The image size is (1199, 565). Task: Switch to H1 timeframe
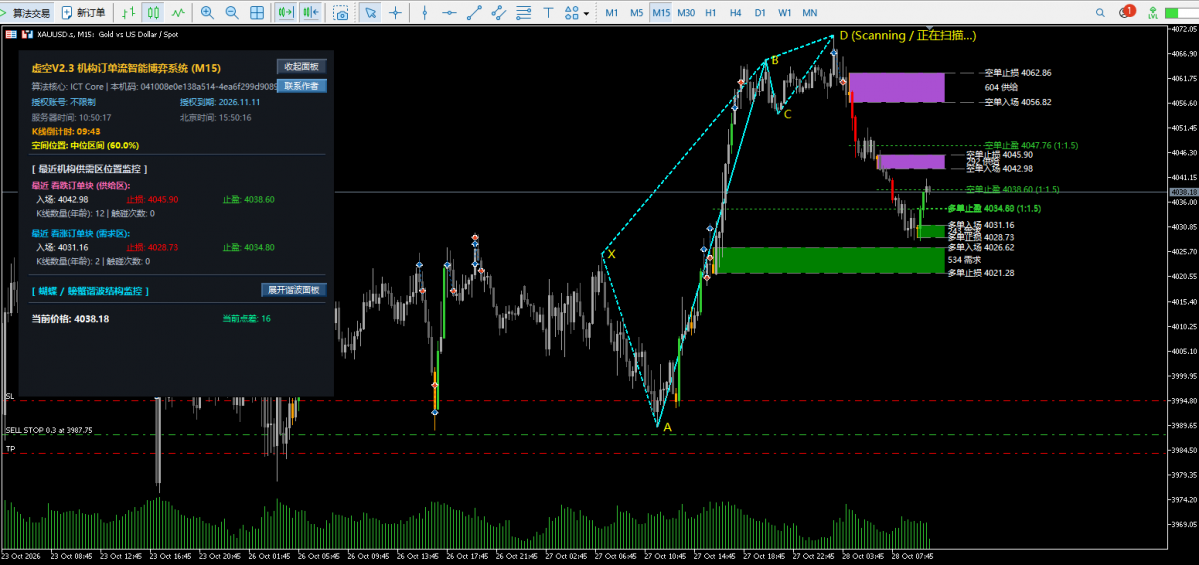point(710,12)
